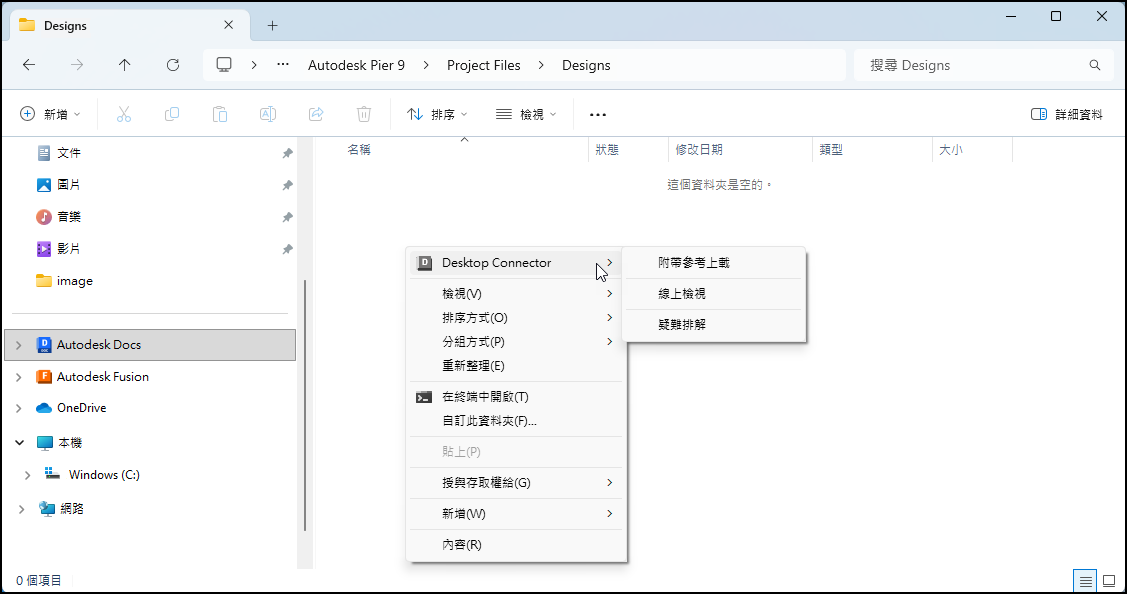Choose 附帶參考上載 from submenu
1127x594 pixels.
click(x=714, y=263)
